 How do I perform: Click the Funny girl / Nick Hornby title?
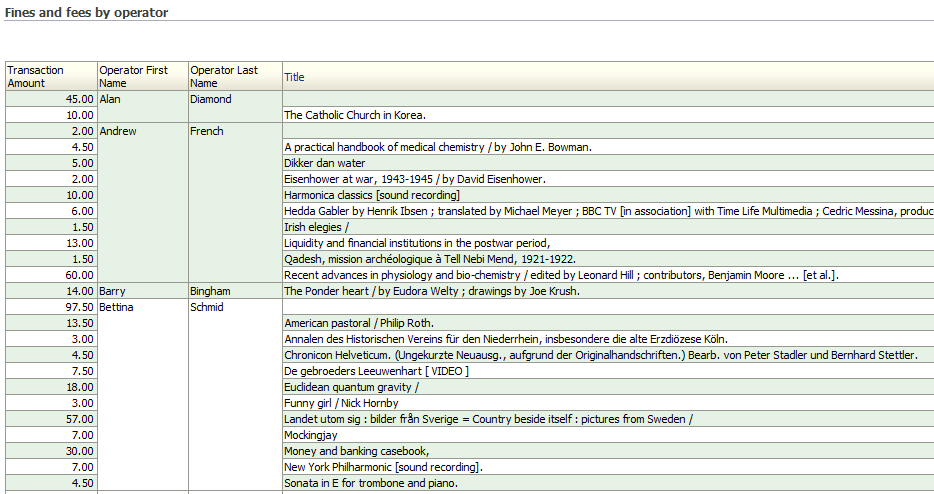coord(341,403)
